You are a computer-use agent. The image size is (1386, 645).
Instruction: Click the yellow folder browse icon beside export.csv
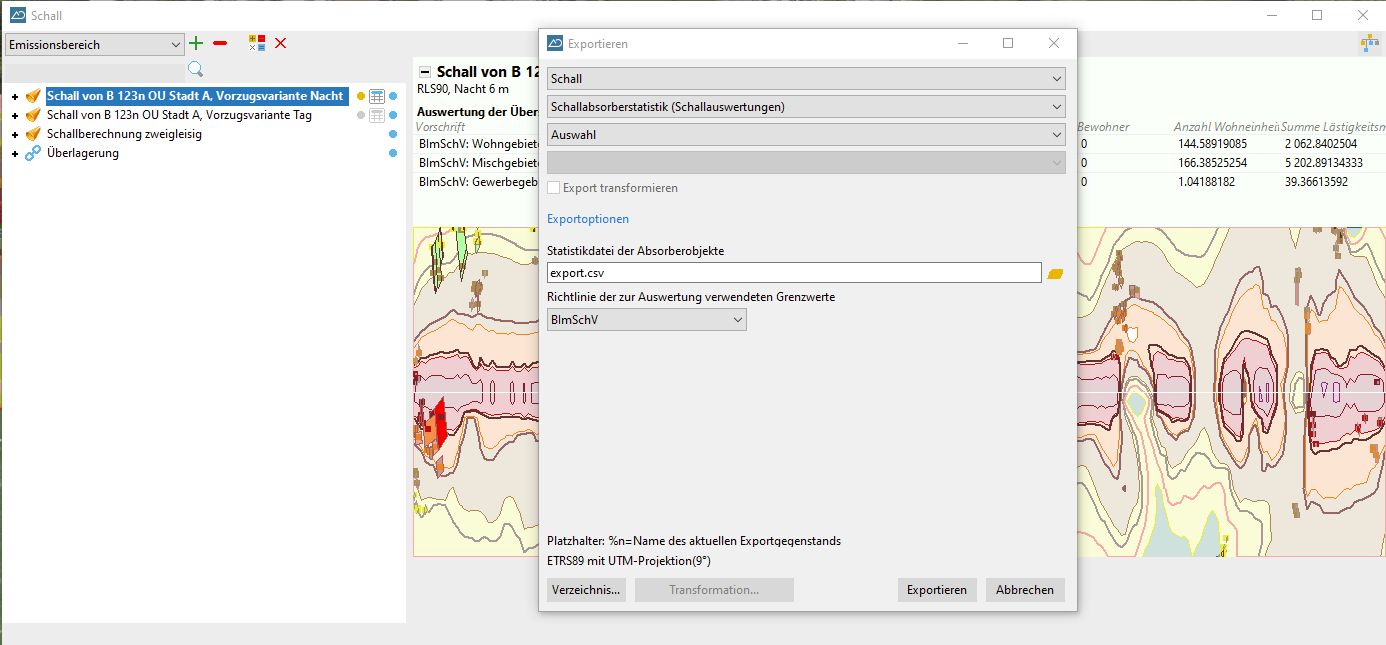[x=1054, y=273]
